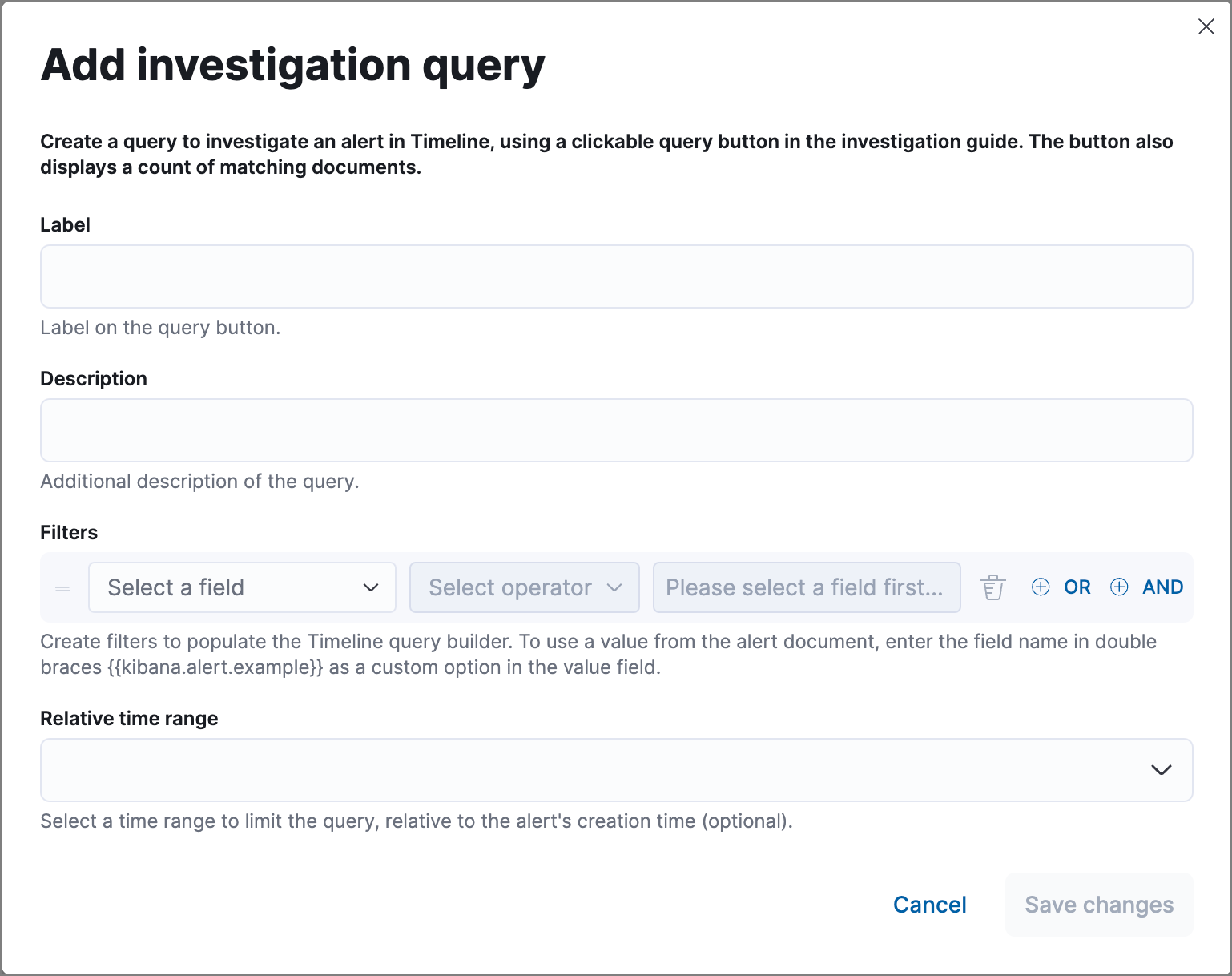Click the plus icon beside AND

tap(1119, 587)
